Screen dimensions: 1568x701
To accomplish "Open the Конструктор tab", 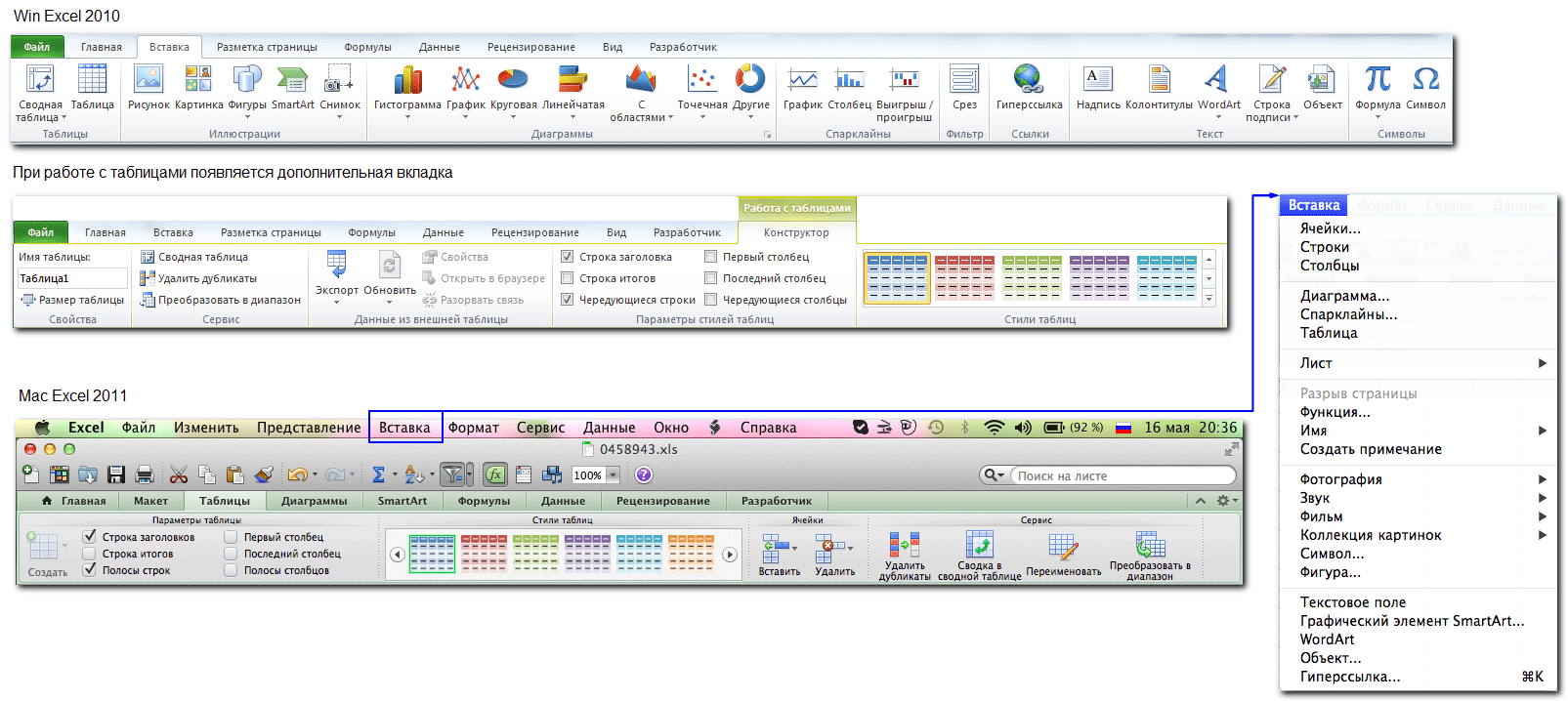I will [796, 232].
